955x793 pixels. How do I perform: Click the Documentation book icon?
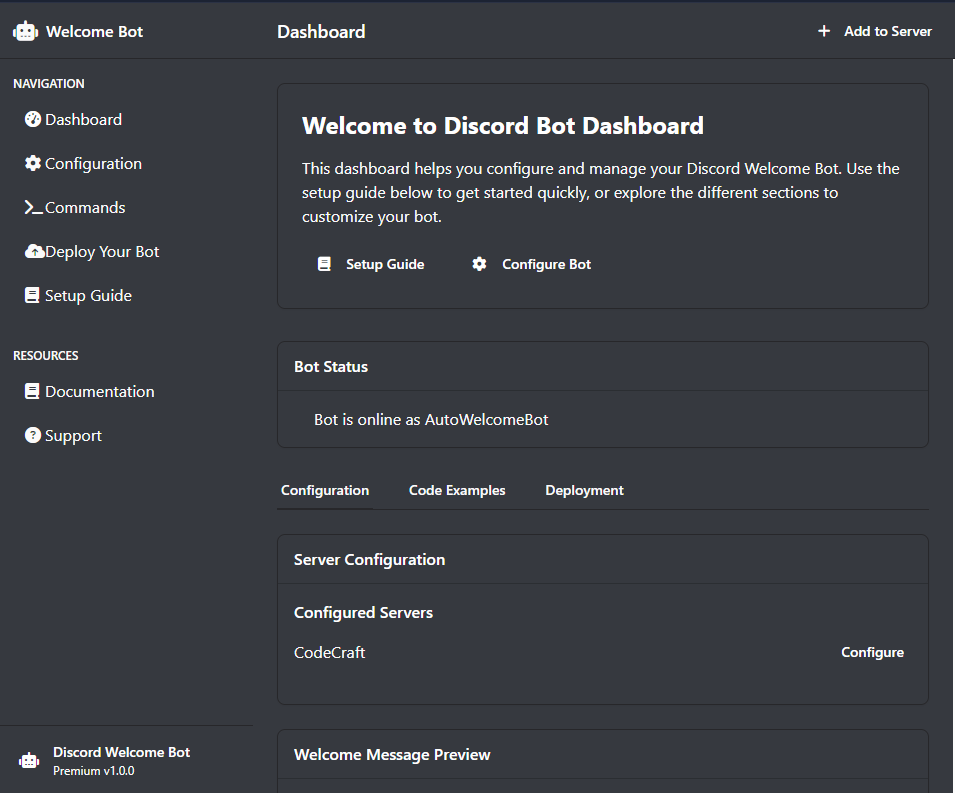33,392
